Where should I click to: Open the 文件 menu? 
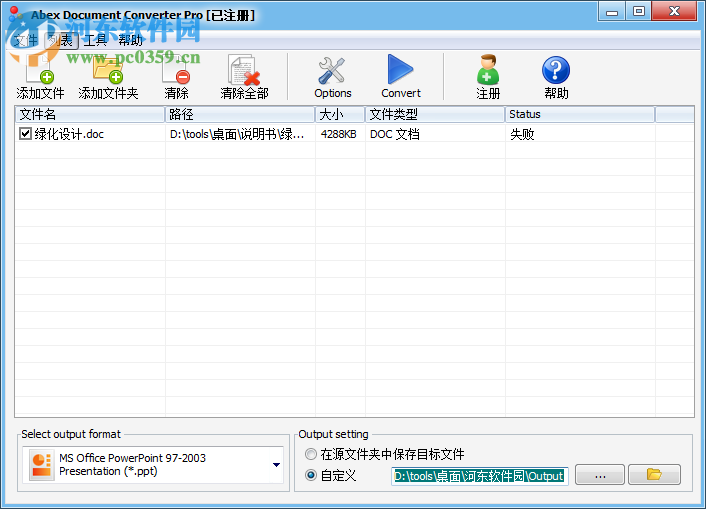click(25, 41)
